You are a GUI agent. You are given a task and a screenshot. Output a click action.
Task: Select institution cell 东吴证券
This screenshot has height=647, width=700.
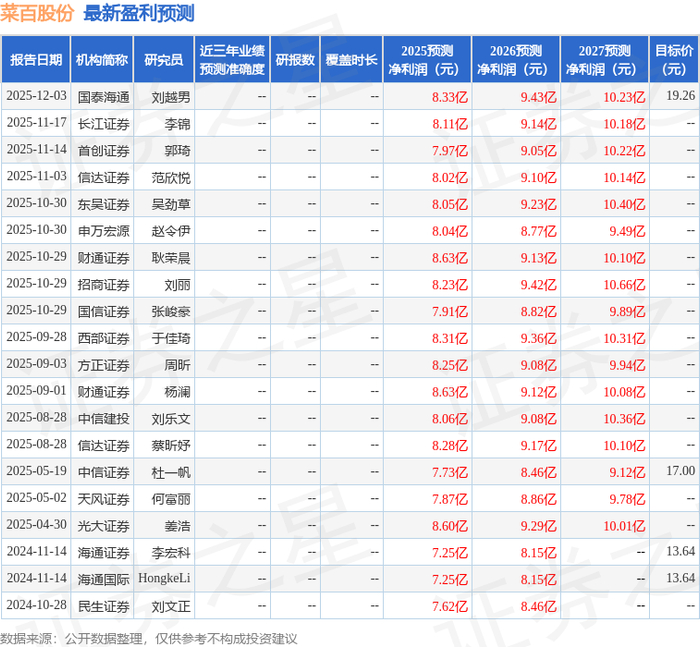(104, 204)
